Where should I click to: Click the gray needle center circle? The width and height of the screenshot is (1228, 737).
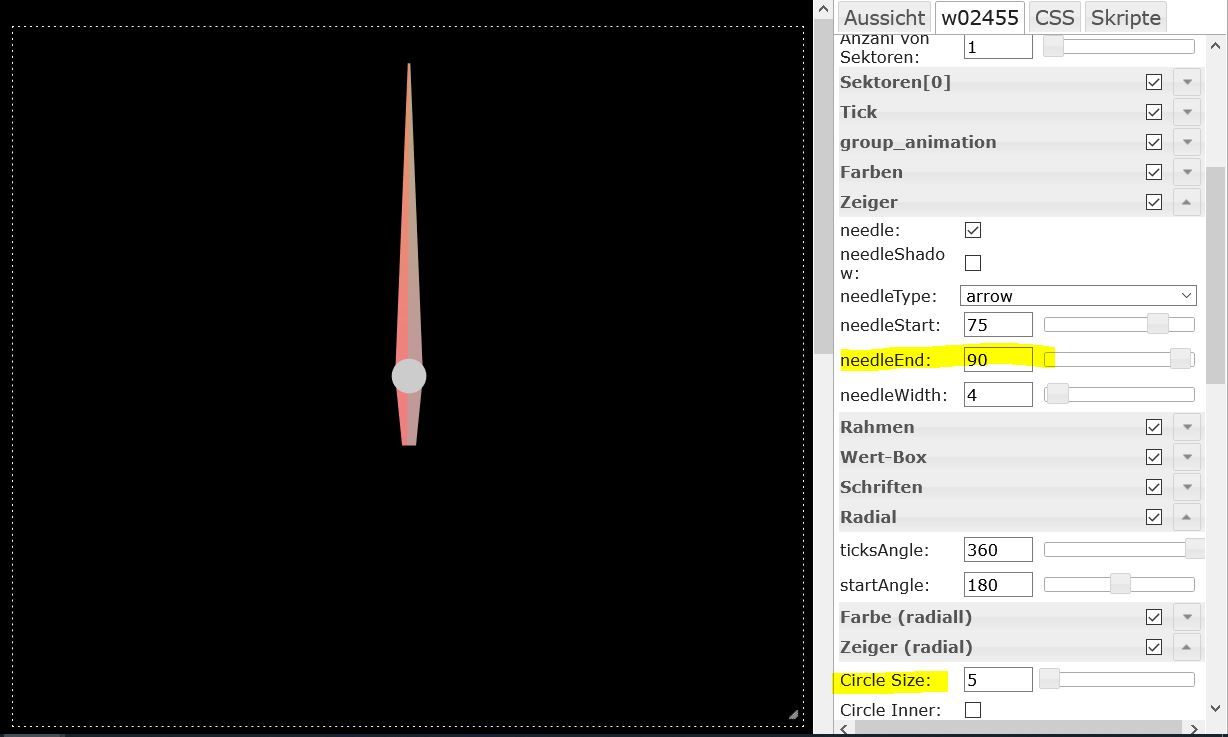click(409, 376)
